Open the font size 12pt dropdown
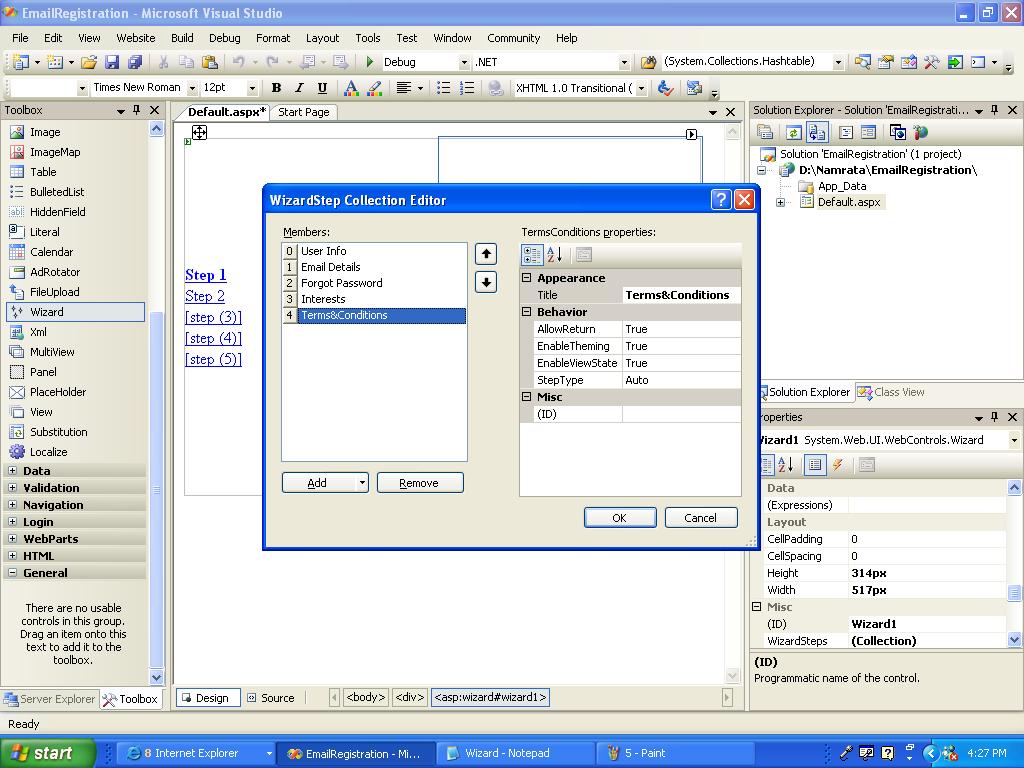1024x768 pixels. coord(251,88)
